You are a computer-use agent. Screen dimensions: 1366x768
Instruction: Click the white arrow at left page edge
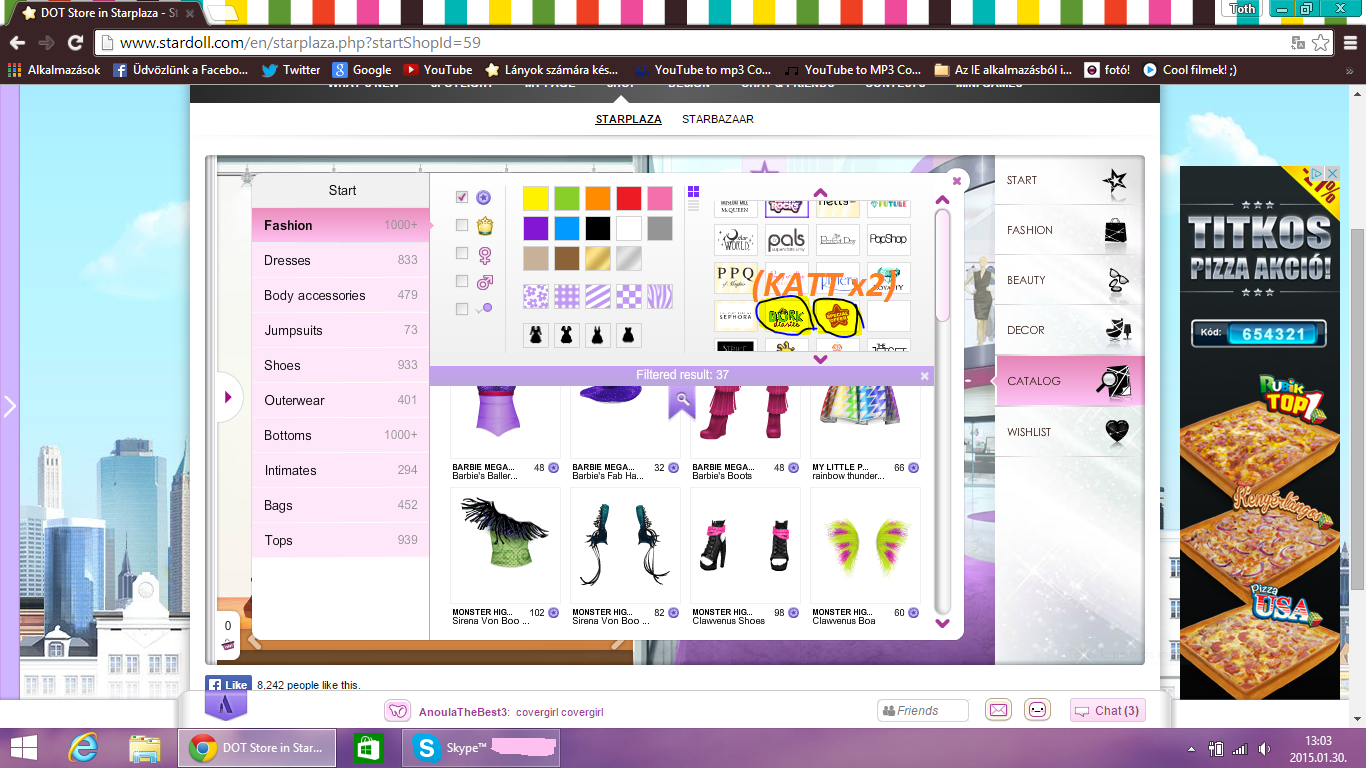[10, 406]
